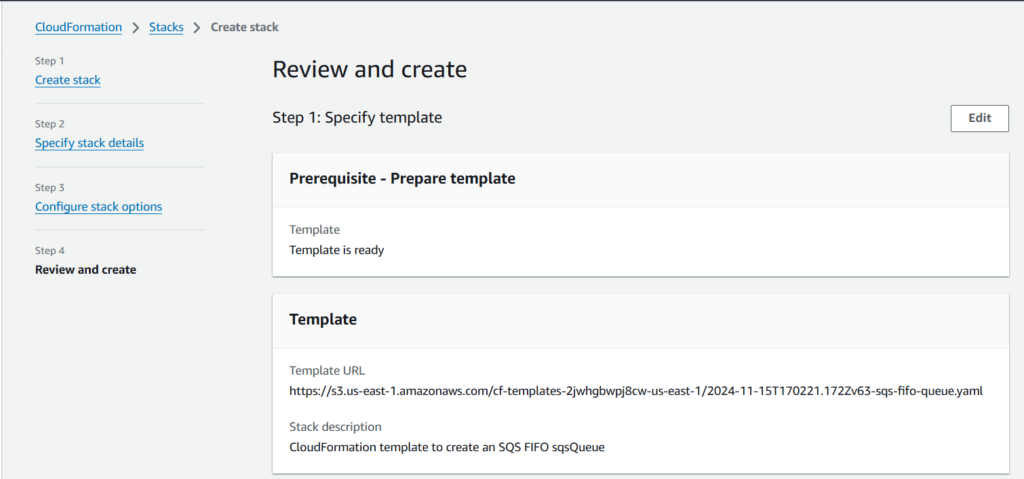Click the Template panel header
This screenshot has width=1024, height=479.
point(323,320)
